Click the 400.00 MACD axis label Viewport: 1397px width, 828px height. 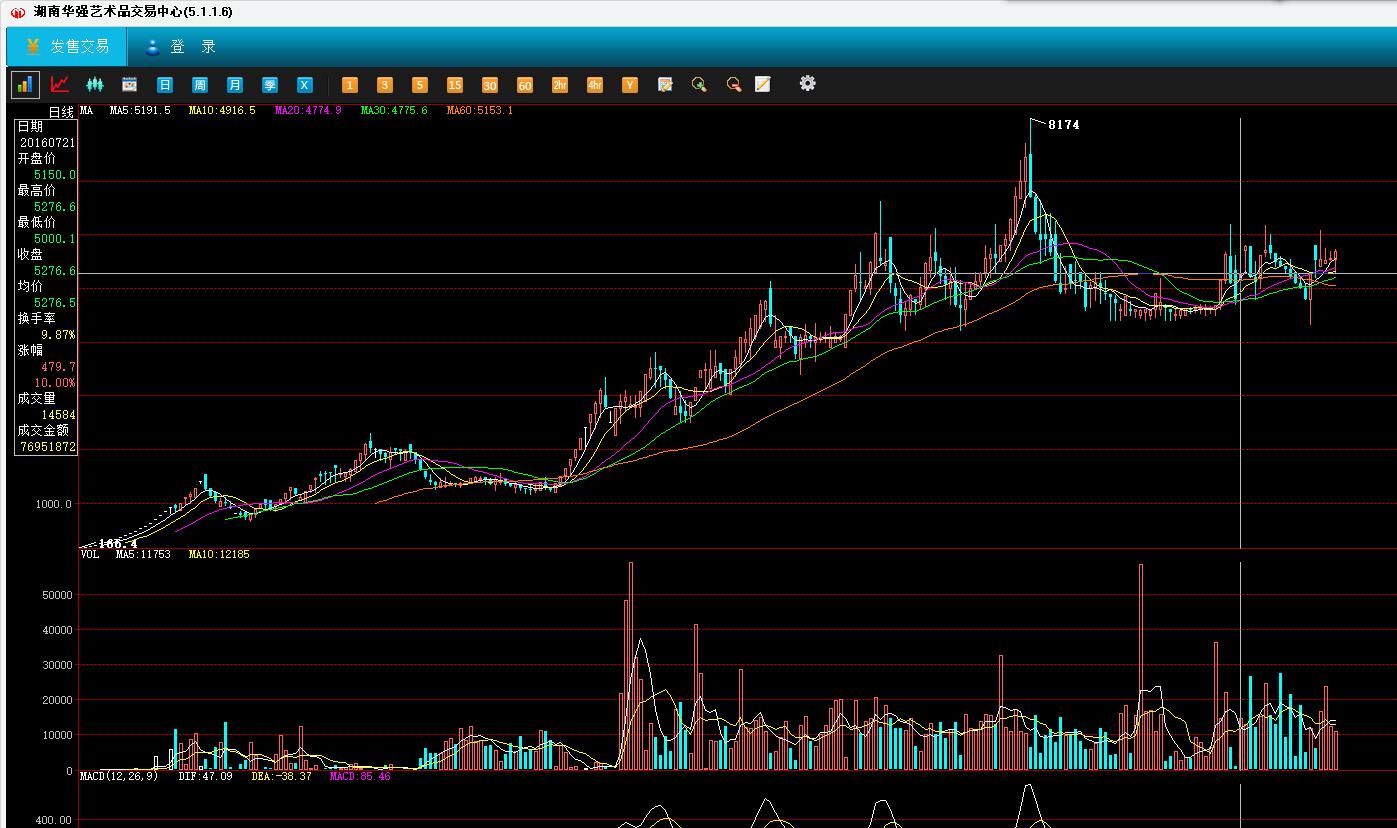pos(54,820)
